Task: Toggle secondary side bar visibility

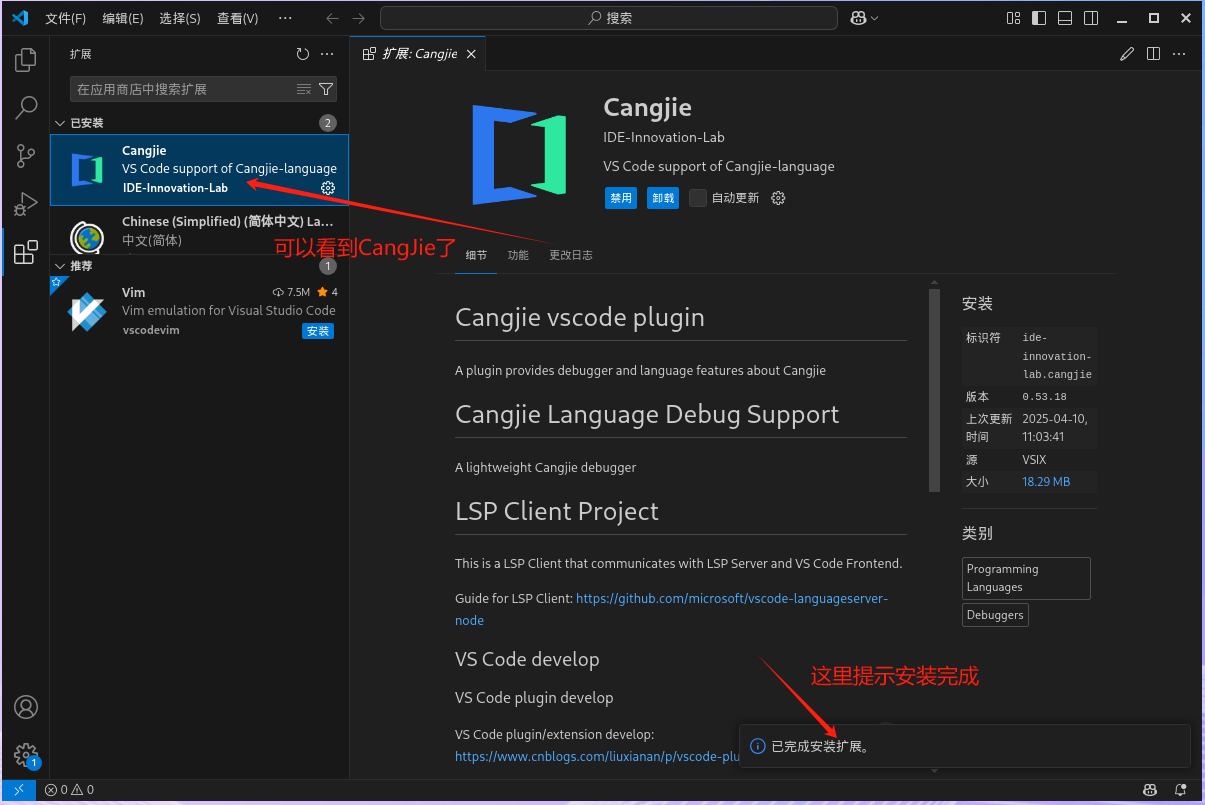Action: click(x=1092, y=18)
